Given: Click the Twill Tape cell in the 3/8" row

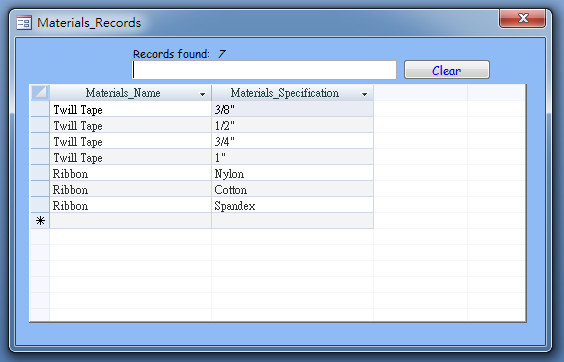Looking at the screenshot, I should pyautogui.click(x=131, y=109).
